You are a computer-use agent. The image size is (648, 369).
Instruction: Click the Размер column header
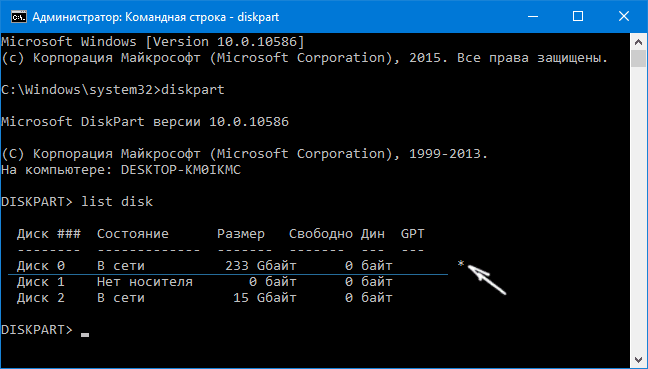pos(241,234)
